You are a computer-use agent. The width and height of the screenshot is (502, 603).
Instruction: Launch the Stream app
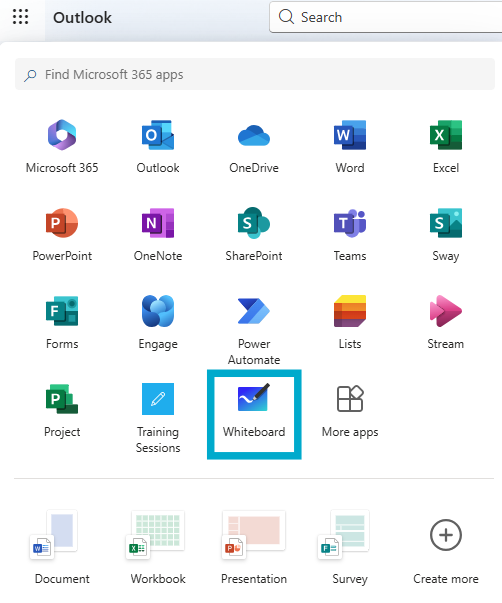click(x=446, y=323)
